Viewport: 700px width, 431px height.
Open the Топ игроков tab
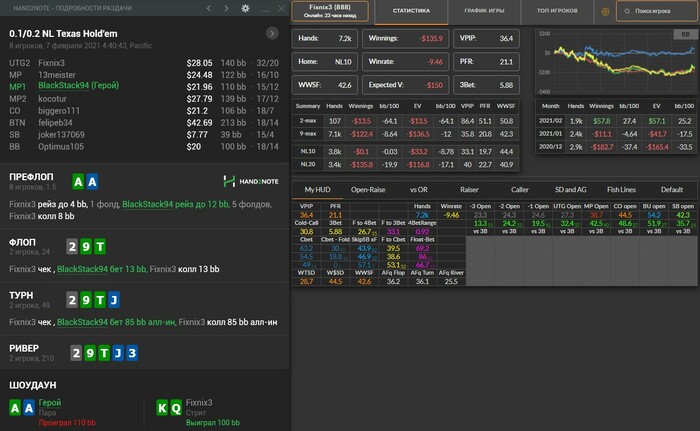point(557,11)
